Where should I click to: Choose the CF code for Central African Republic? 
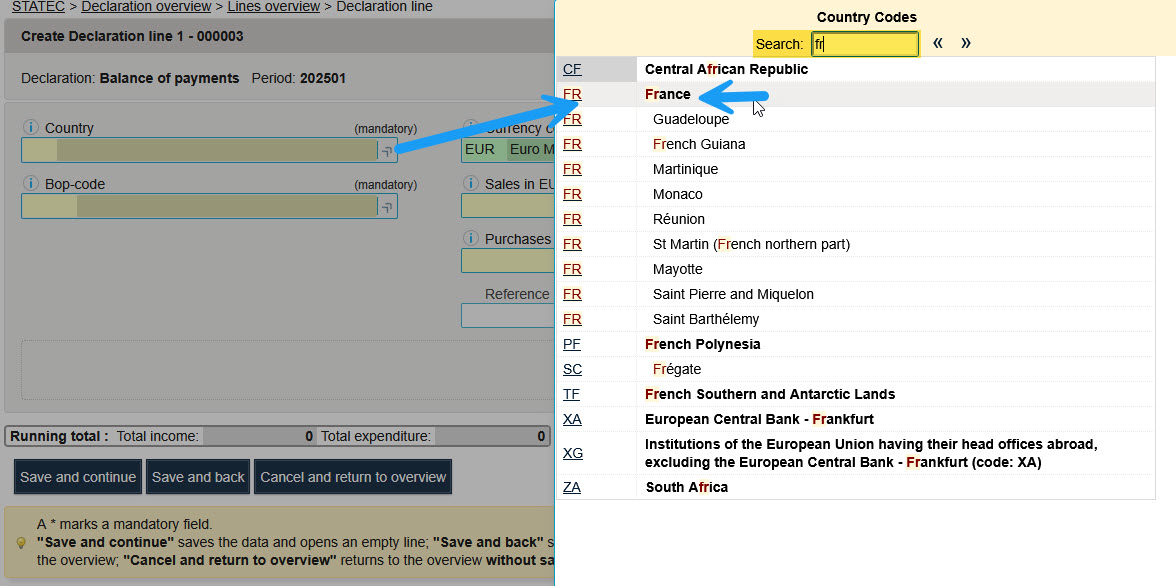(572, 69)
